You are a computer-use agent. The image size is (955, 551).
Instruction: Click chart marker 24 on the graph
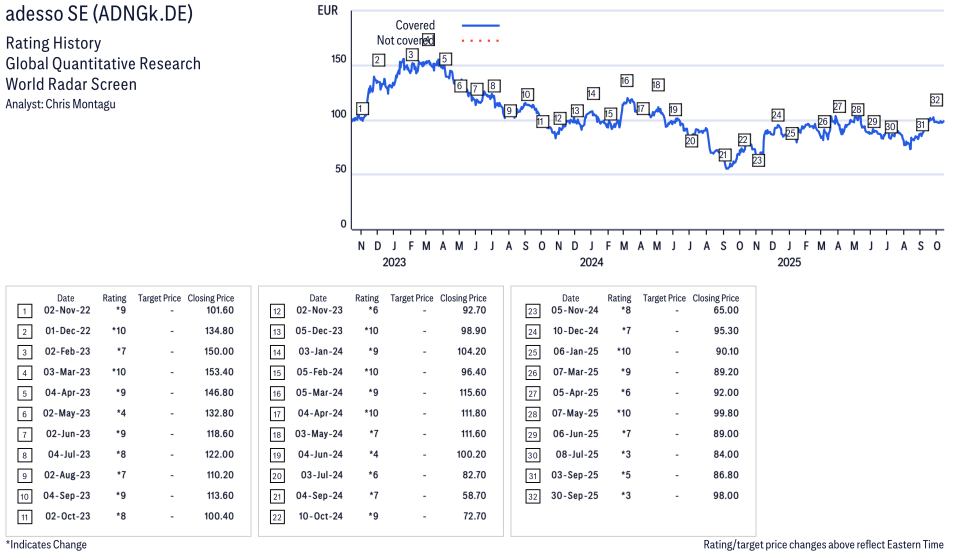(x=777, y=115)
